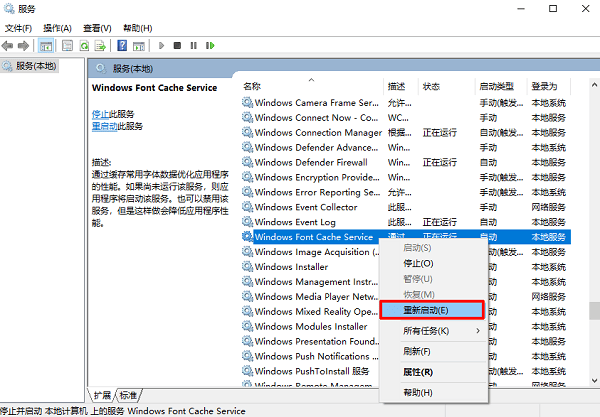Select the Windows Encryption Provider row
The height and width of the screenshot is (417, 600).
(406, 177)
